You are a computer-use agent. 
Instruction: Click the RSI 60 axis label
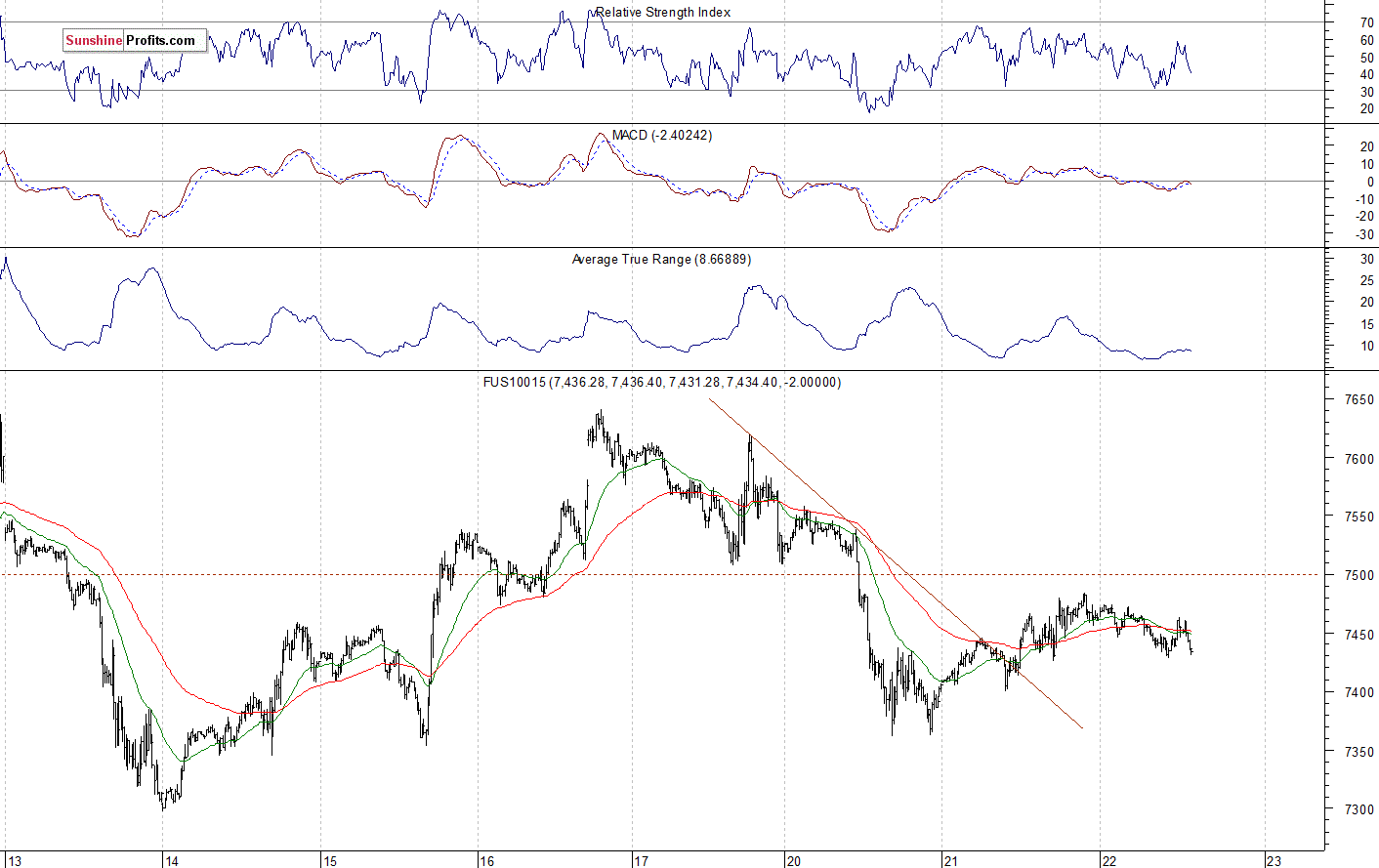click(x=1366, y=40)
